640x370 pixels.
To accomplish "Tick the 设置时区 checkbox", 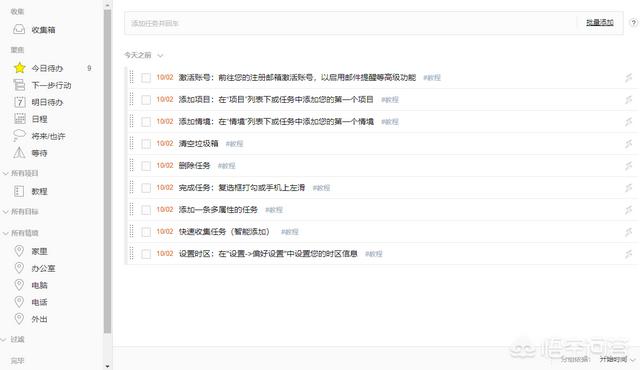I will pos(146,254).
